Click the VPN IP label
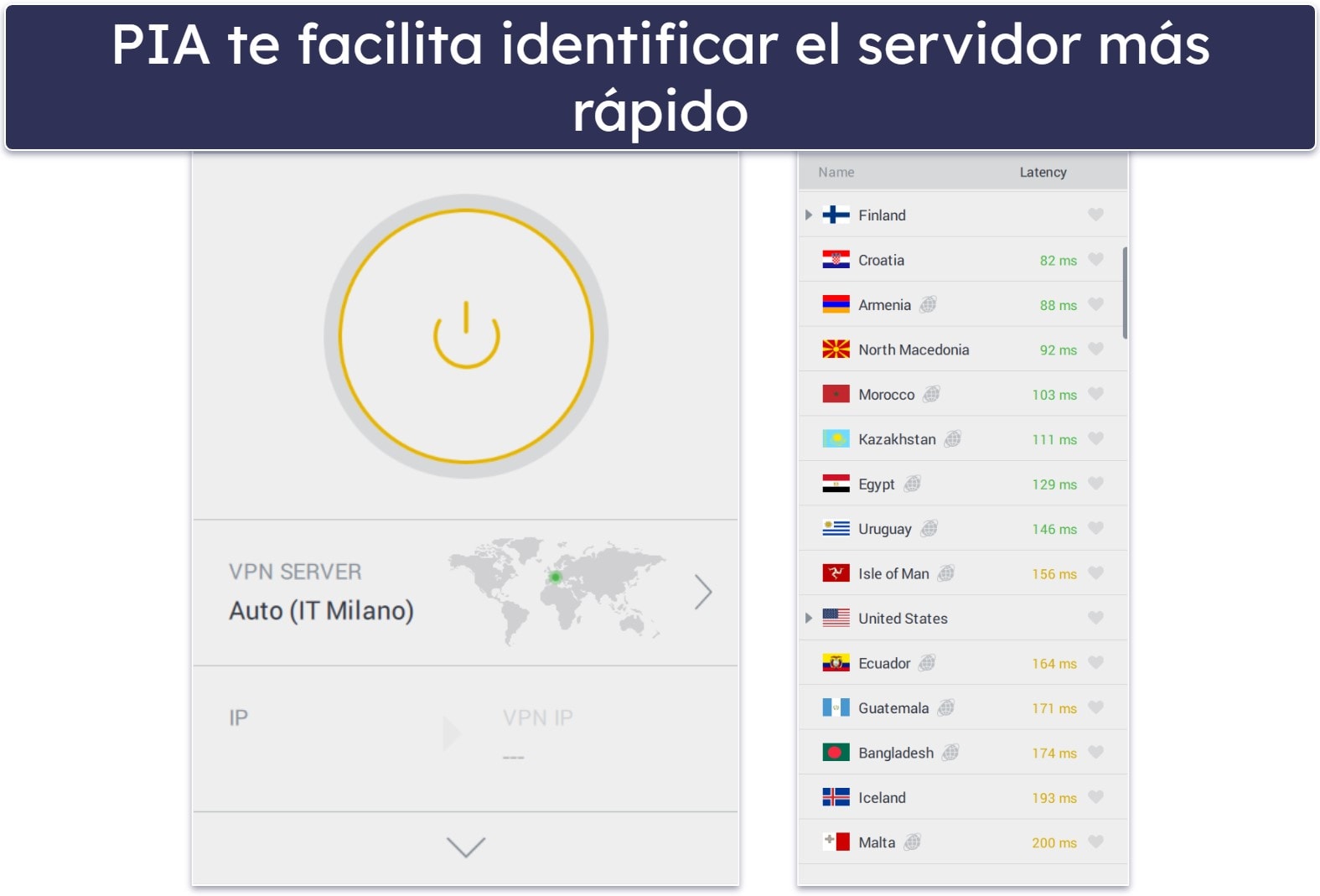 pos(538,717)
